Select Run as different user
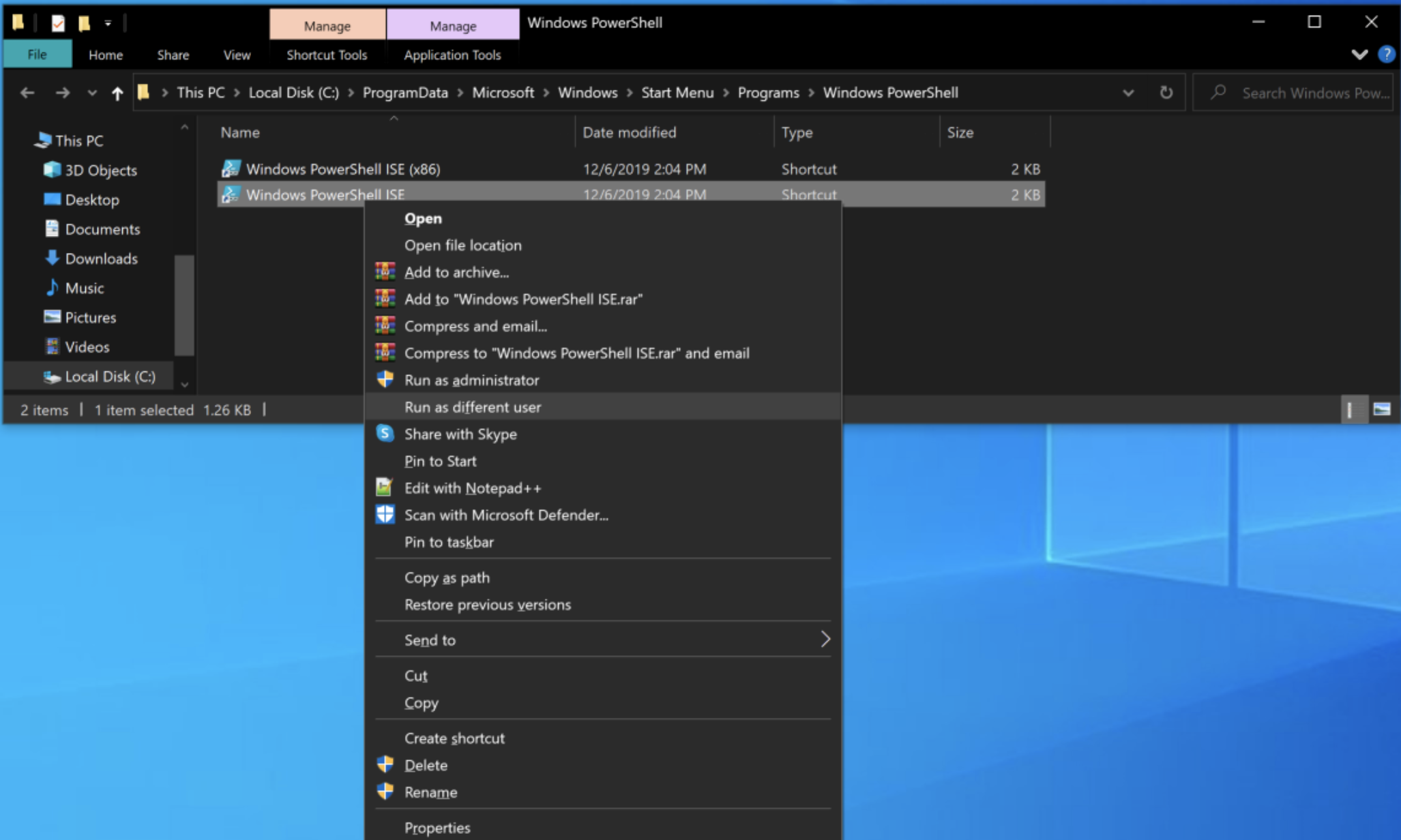 click(472, 407)
